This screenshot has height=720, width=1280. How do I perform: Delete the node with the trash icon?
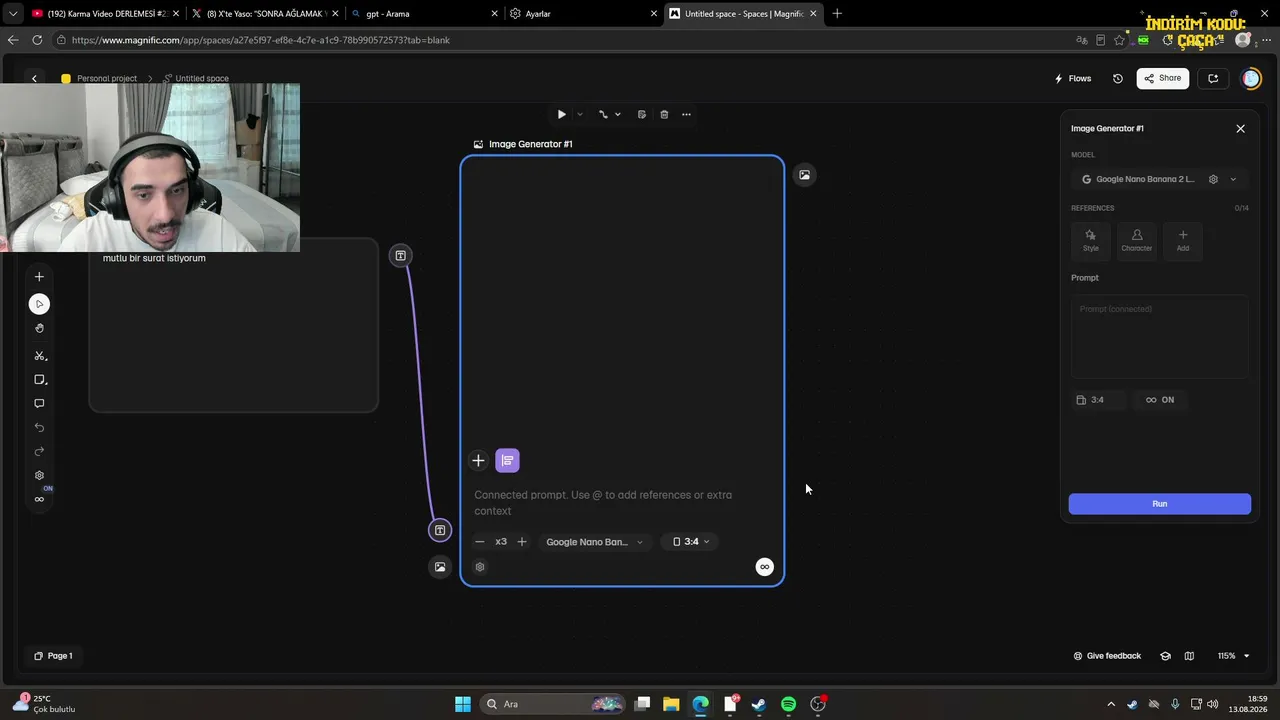pos(664,114)
